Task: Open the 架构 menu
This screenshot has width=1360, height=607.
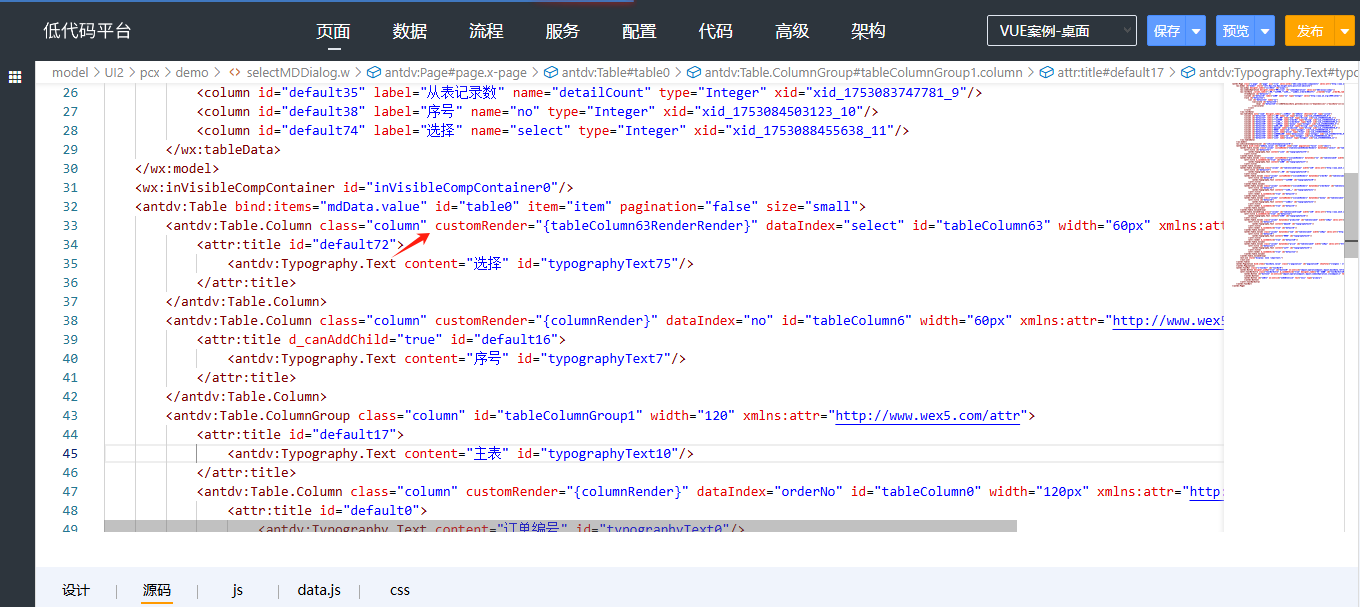Action: [868, 31]
